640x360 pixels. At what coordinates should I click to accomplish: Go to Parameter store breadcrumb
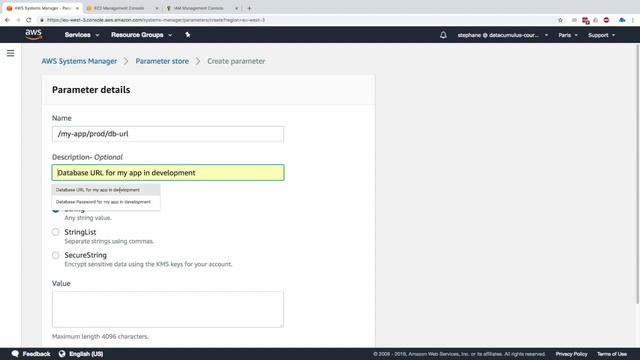(x=162, y=61)
